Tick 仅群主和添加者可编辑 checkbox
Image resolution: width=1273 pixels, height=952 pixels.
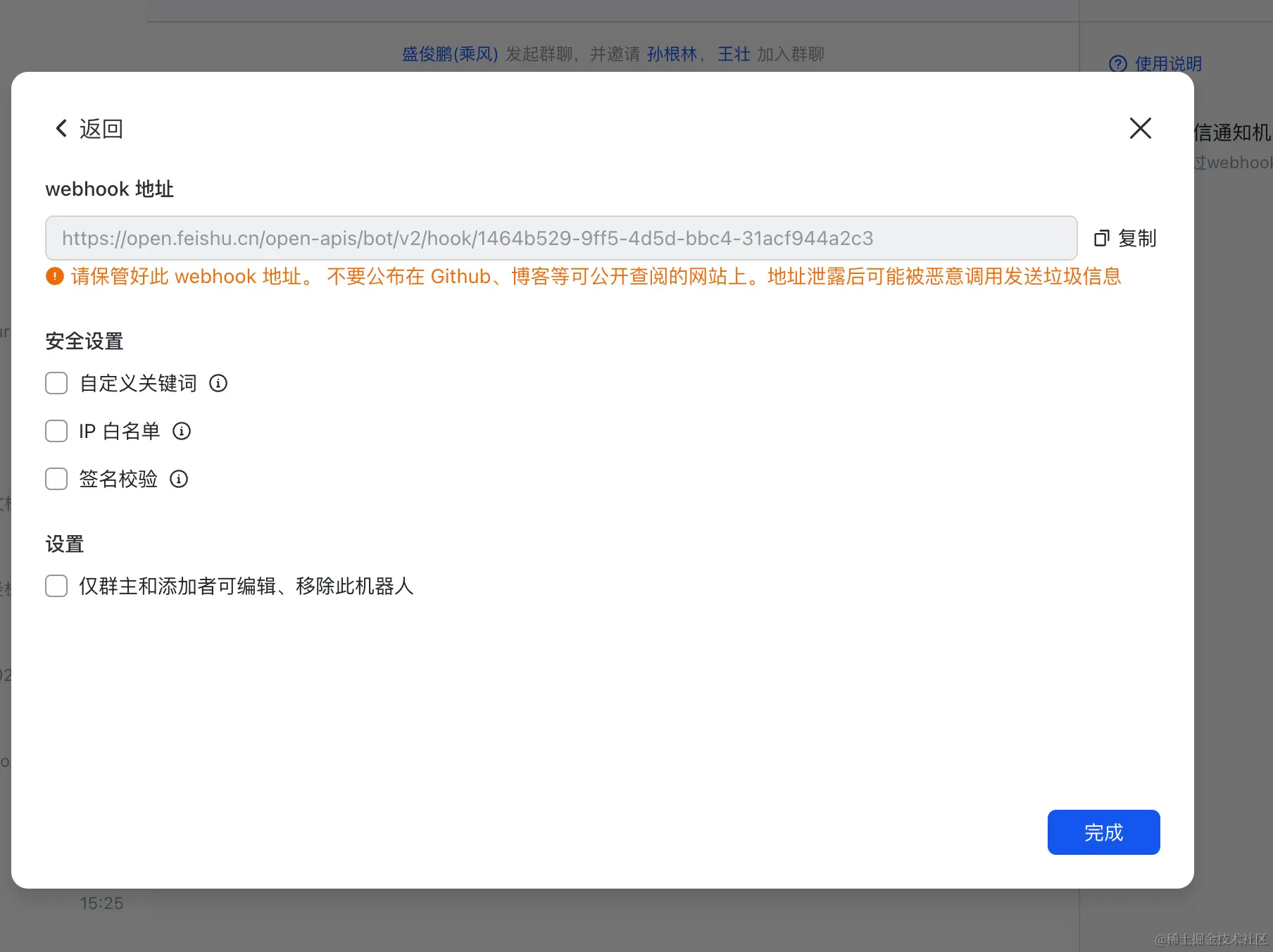pos(56,586)
